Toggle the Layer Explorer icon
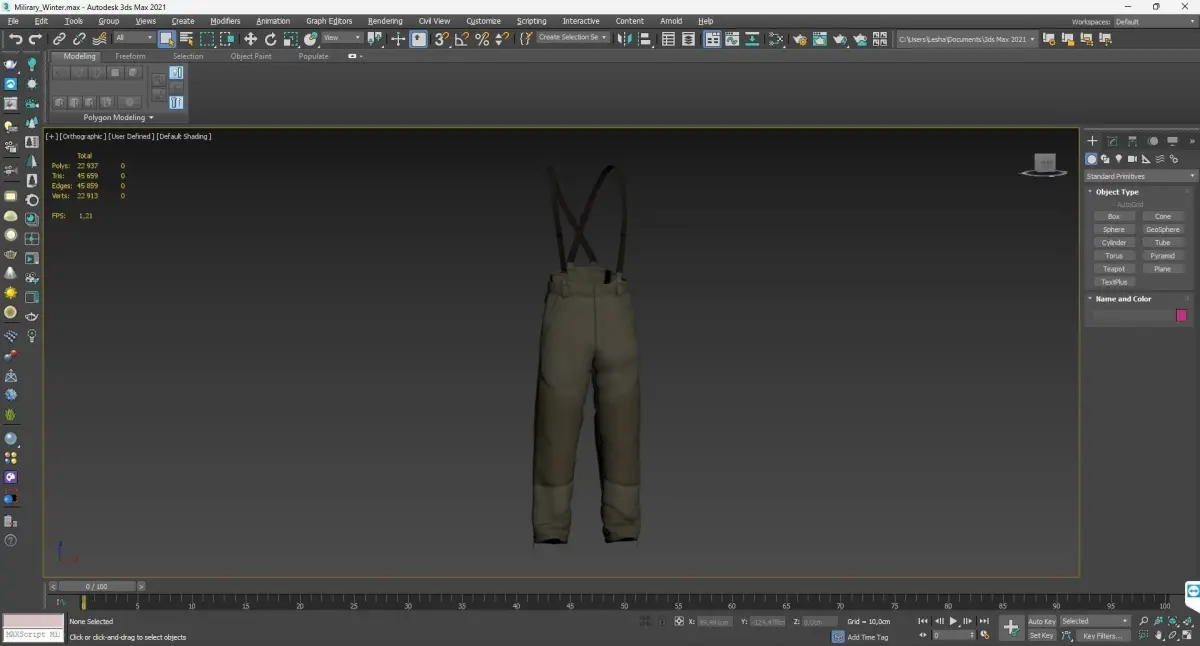This screenshot has height=646, width=1200. click(x=690, y=39)
